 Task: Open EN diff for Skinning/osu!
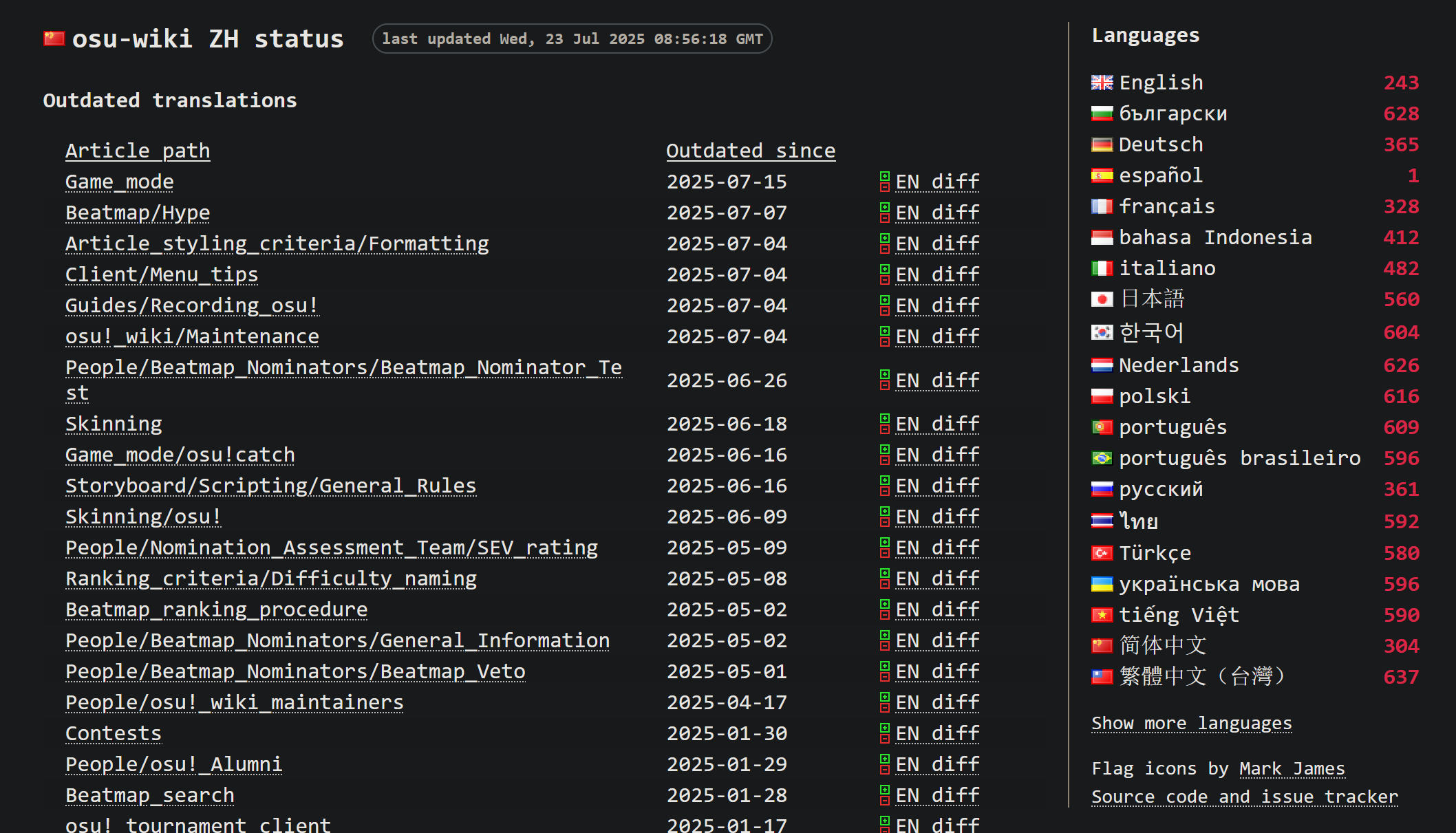[937, 517]
